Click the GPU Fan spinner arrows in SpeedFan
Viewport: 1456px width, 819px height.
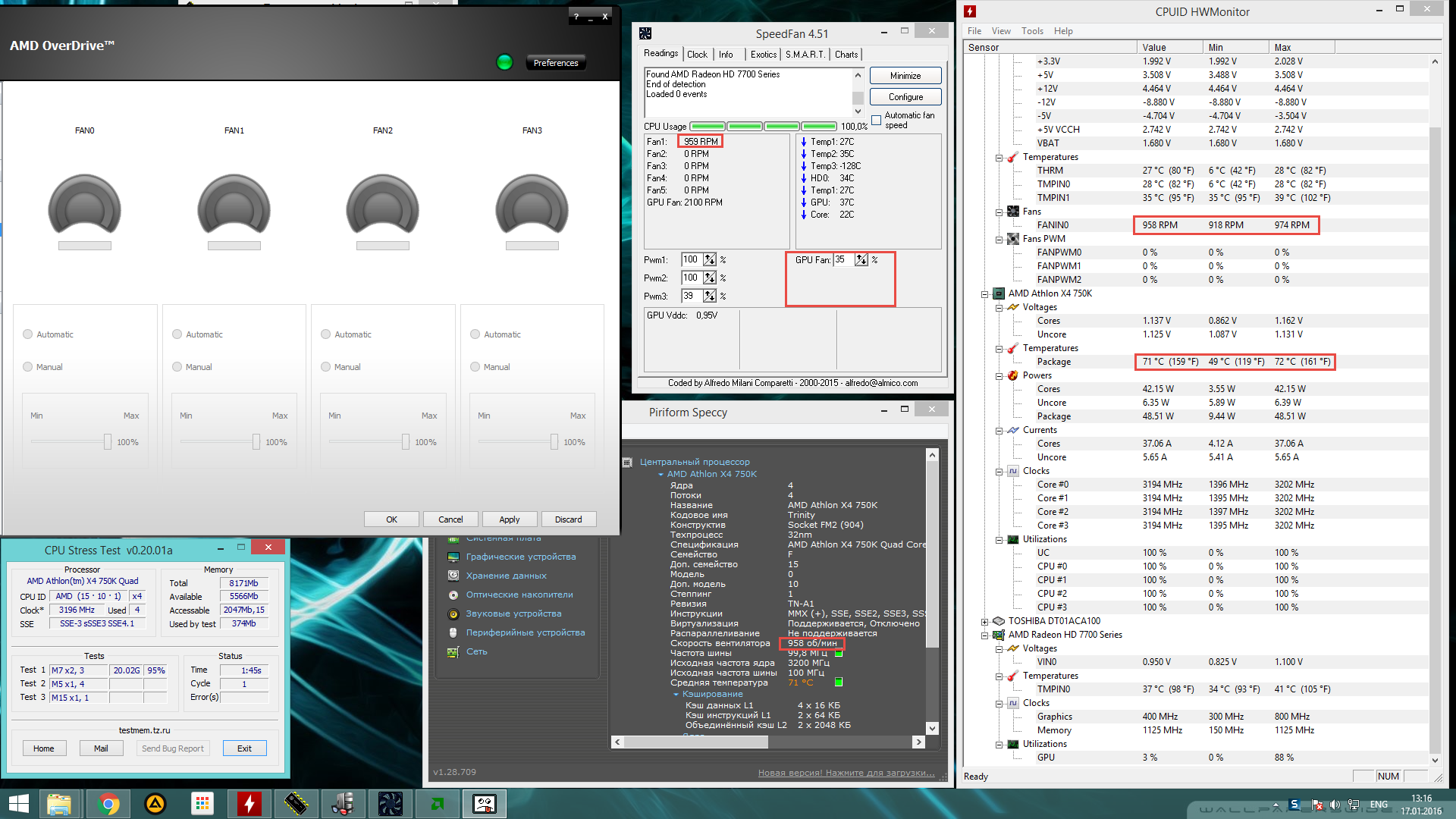pos(861,259)
